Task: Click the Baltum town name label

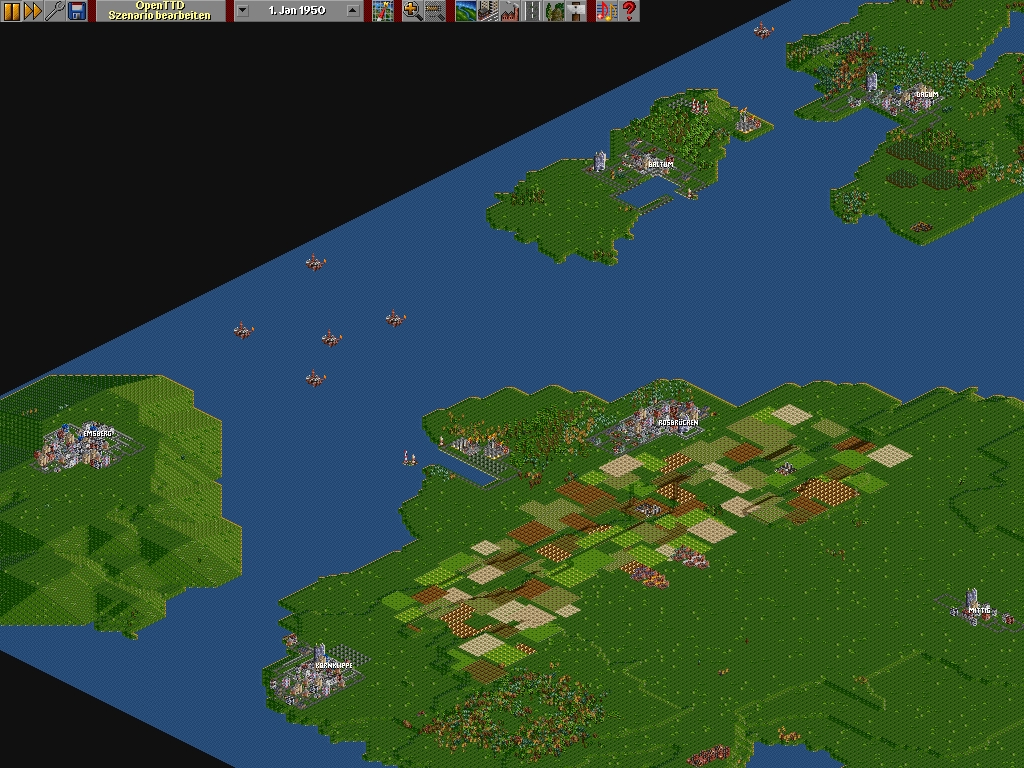Action: (660, 164)
